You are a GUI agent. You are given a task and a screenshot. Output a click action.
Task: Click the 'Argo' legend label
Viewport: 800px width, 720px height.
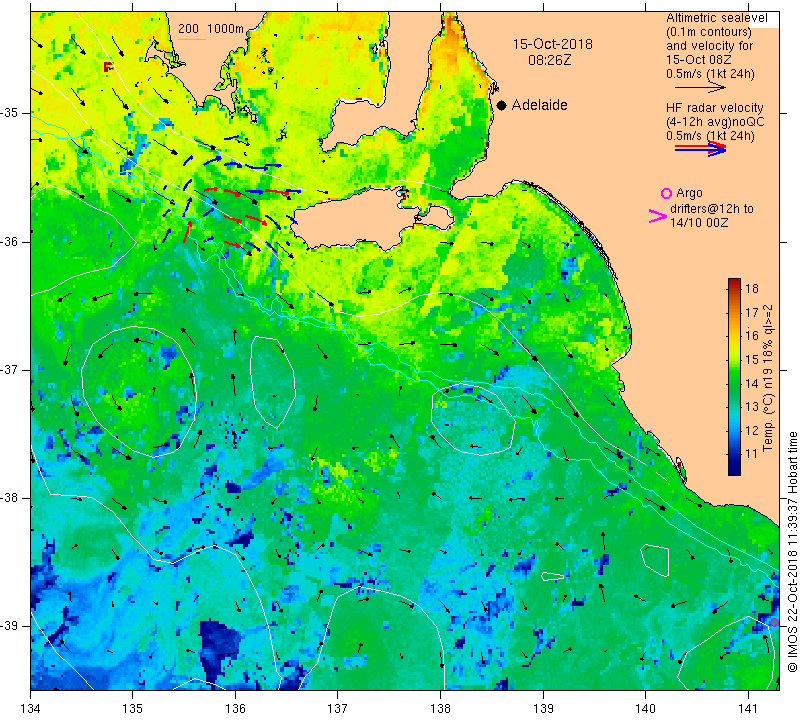pos(689,193)
